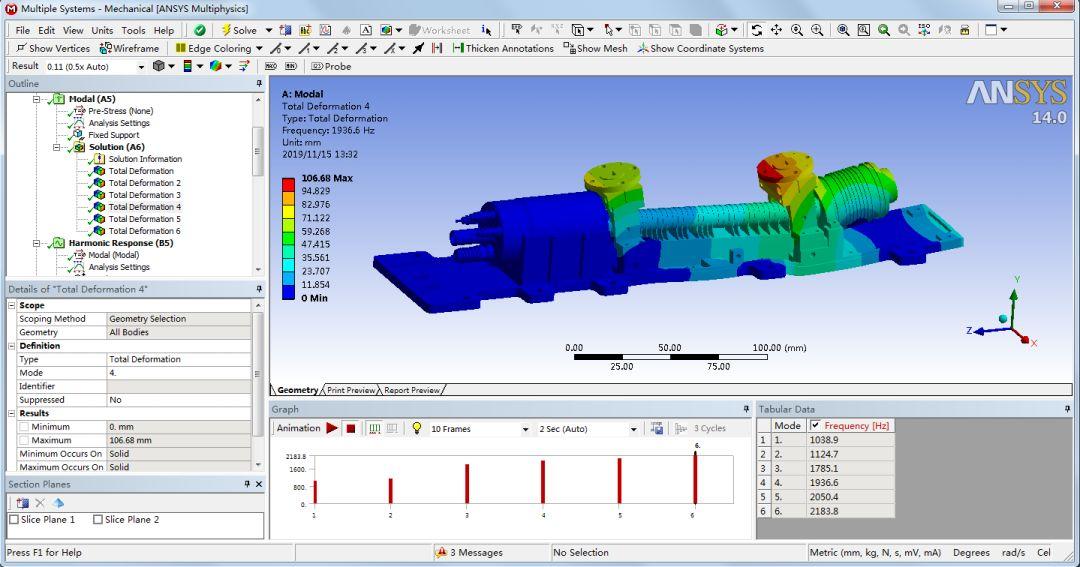
Task: Click the Distributed animation frames icon
Action: click(375, 429)
